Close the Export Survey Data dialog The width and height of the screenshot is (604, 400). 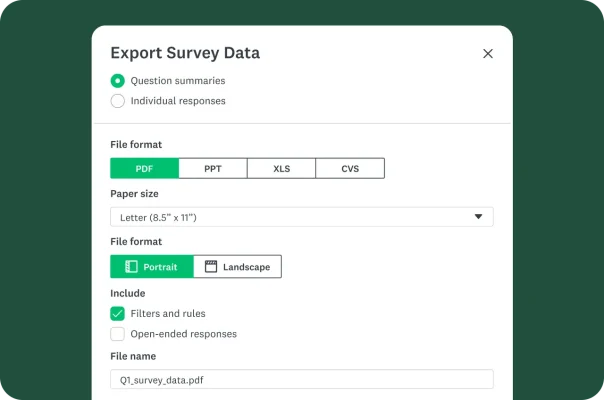point(488,54)
